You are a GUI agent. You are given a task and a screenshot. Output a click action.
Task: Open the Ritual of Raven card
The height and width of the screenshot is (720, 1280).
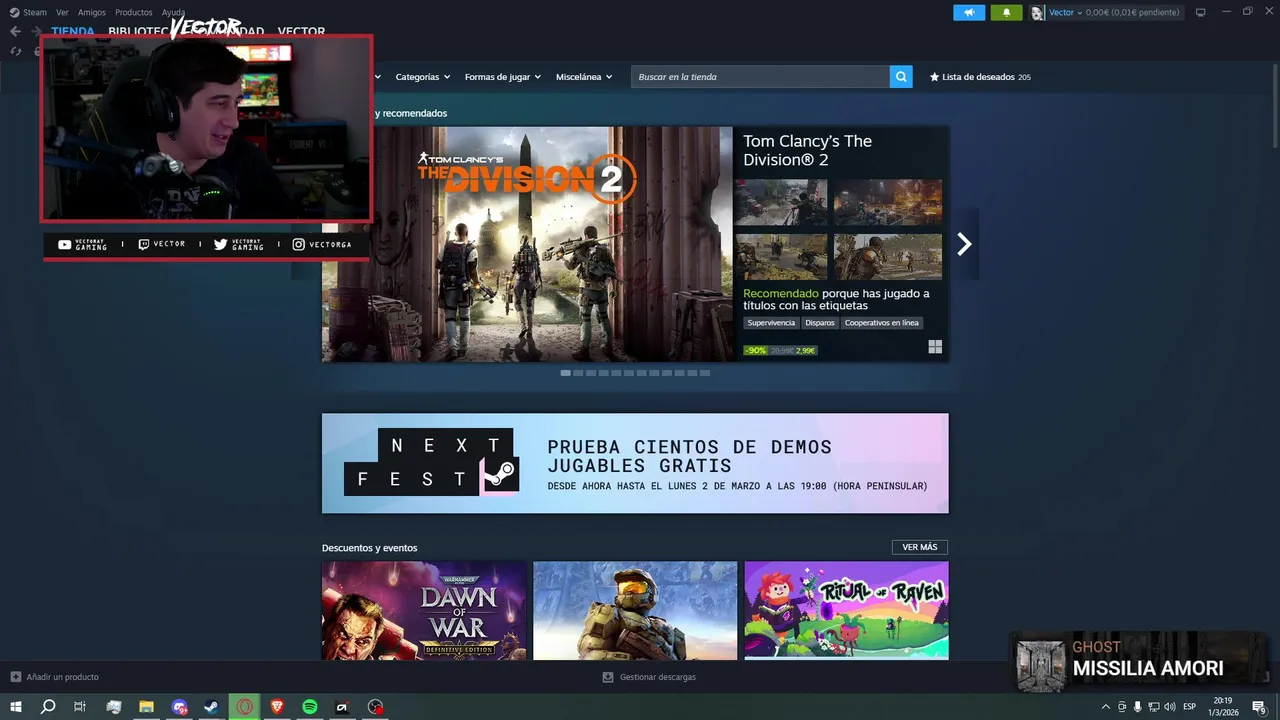click(847, 610)
